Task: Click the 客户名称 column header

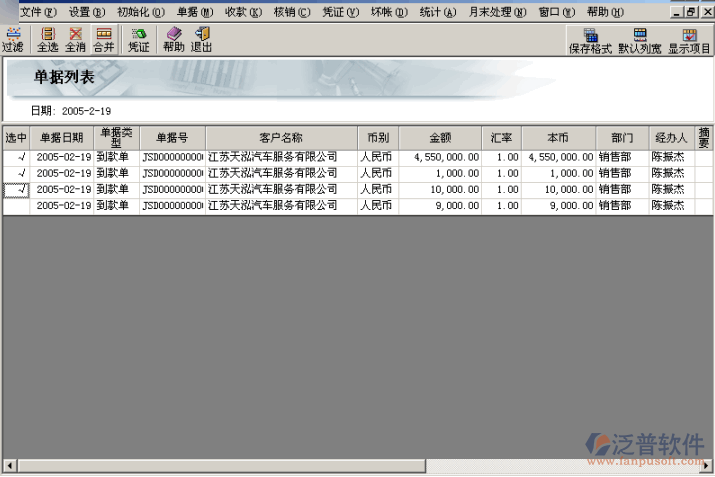Action: tap(281, 138)
